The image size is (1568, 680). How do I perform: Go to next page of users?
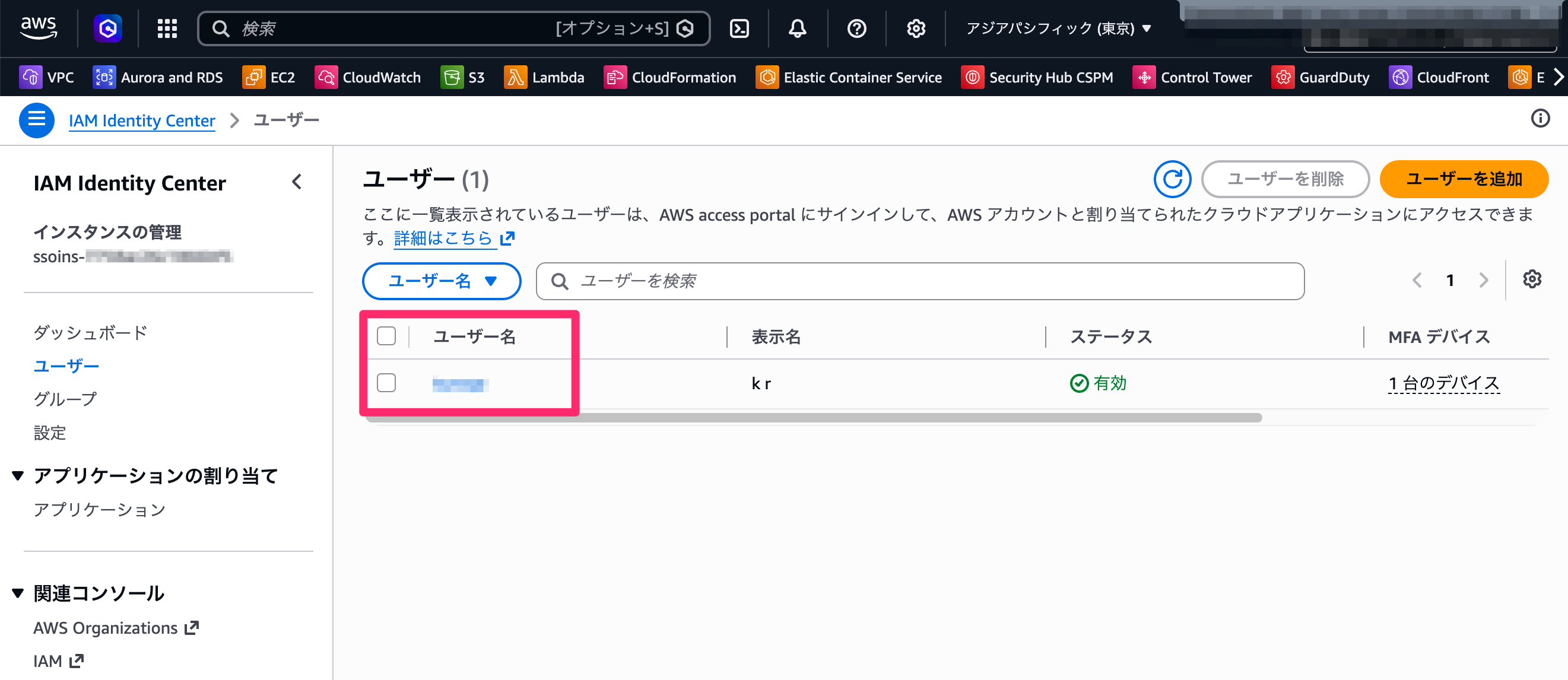(x=1483, y=280)
